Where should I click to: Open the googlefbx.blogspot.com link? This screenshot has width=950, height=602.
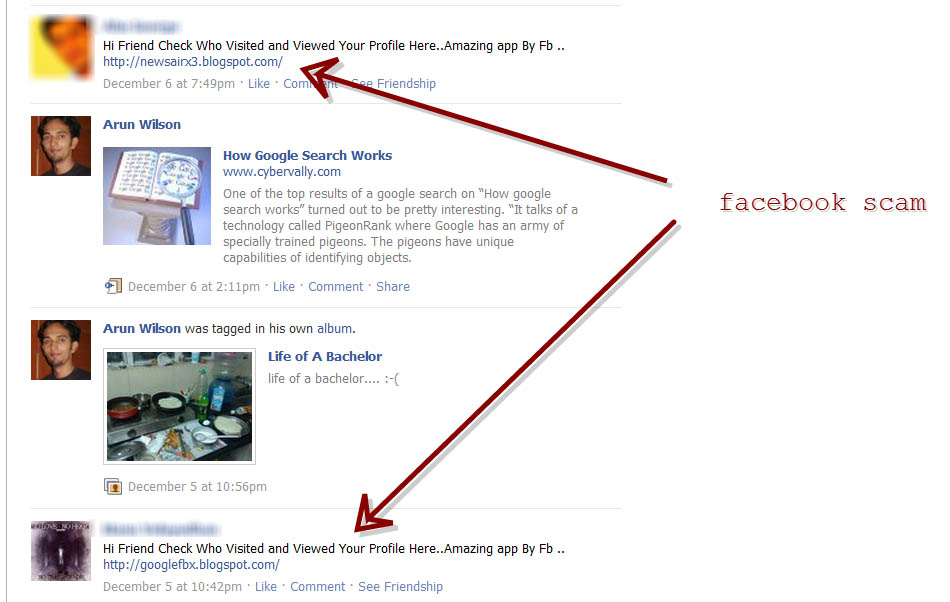point(191,565)
